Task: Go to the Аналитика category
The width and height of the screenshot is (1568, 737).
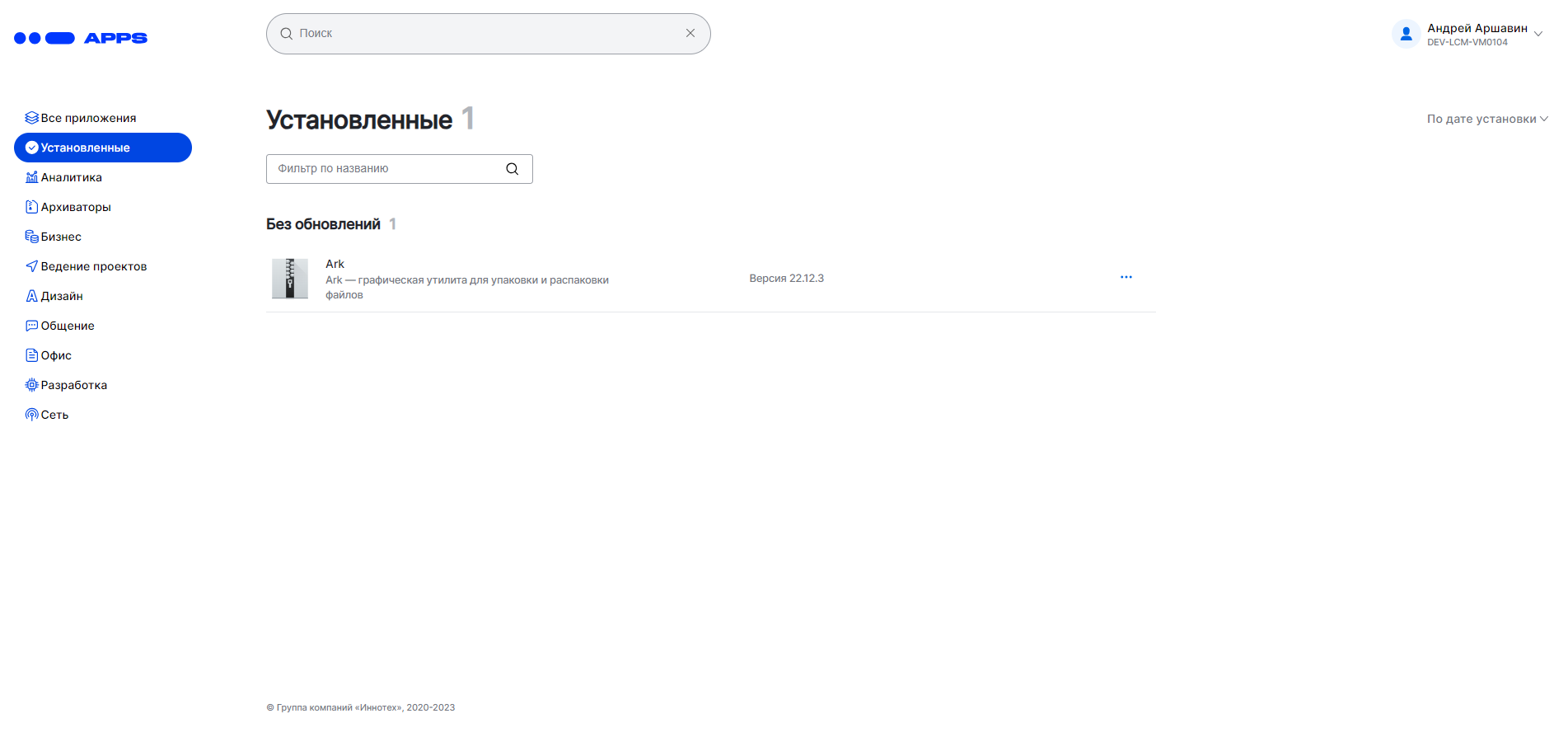Action: click(x=71, y=177)
